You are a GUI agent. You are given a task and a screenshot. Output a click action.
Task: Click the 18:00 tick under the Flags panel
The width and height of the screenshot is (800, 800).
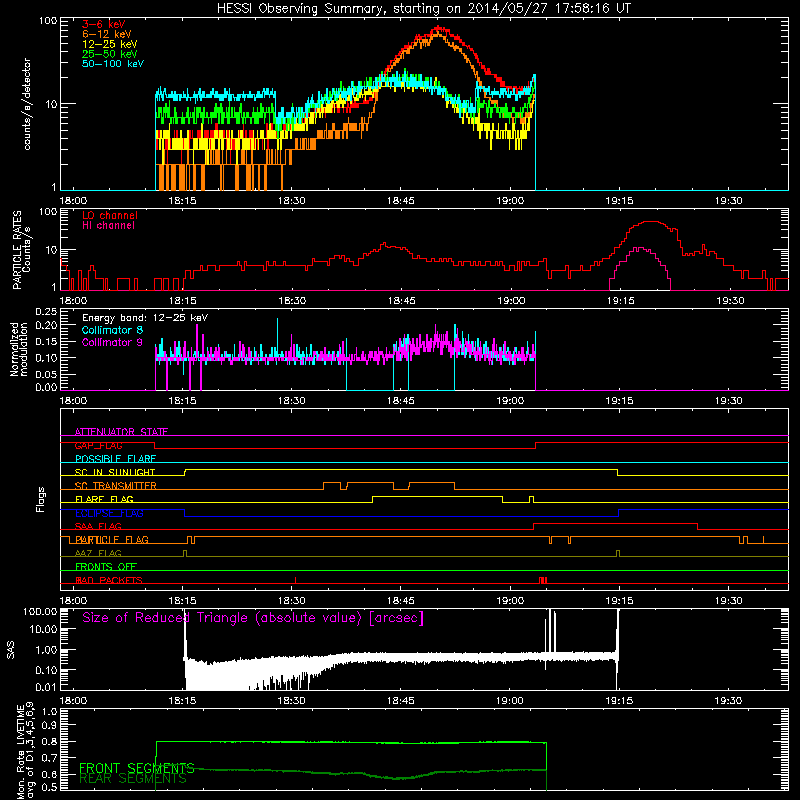click(73, 601)
